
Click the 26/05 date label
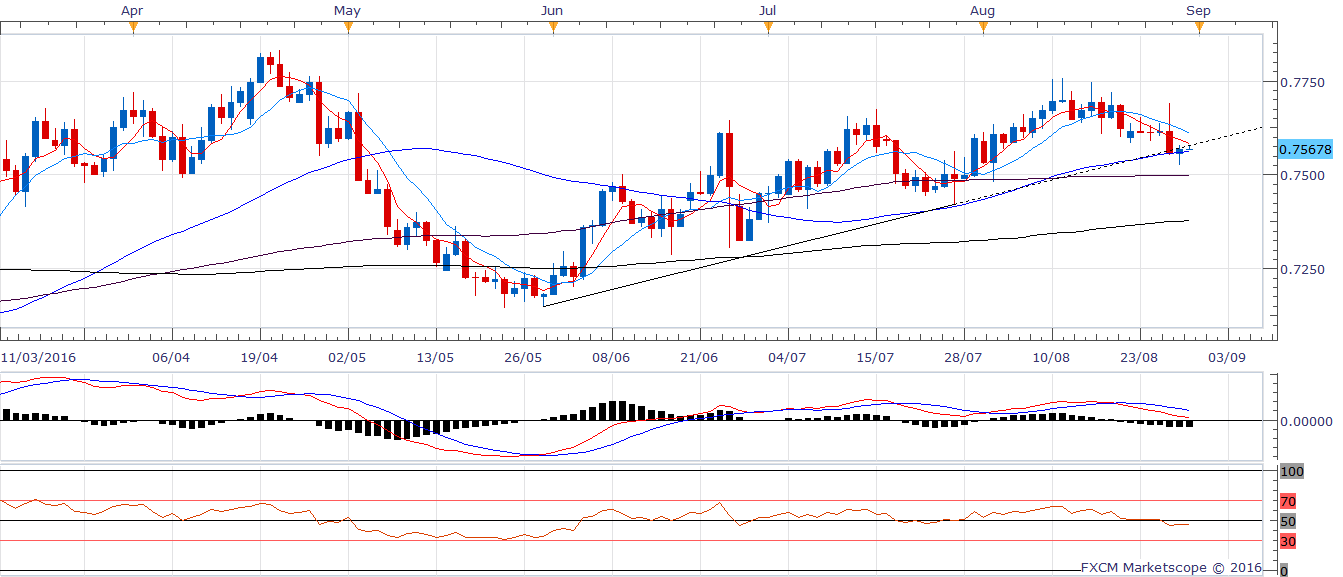coord(523,356)
